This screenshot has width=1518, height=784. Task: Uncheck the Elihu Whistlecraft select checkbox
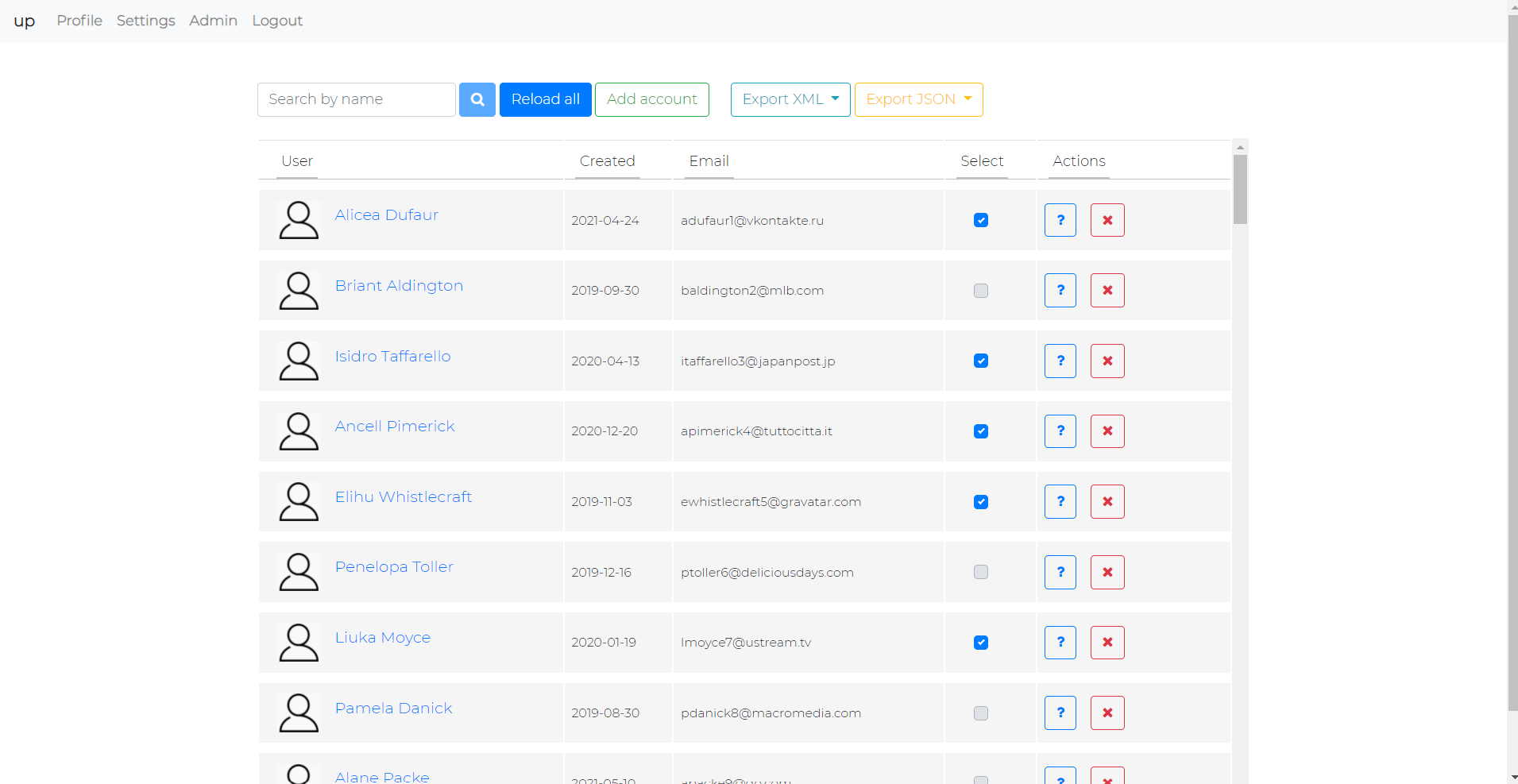(x=981, y=502)
